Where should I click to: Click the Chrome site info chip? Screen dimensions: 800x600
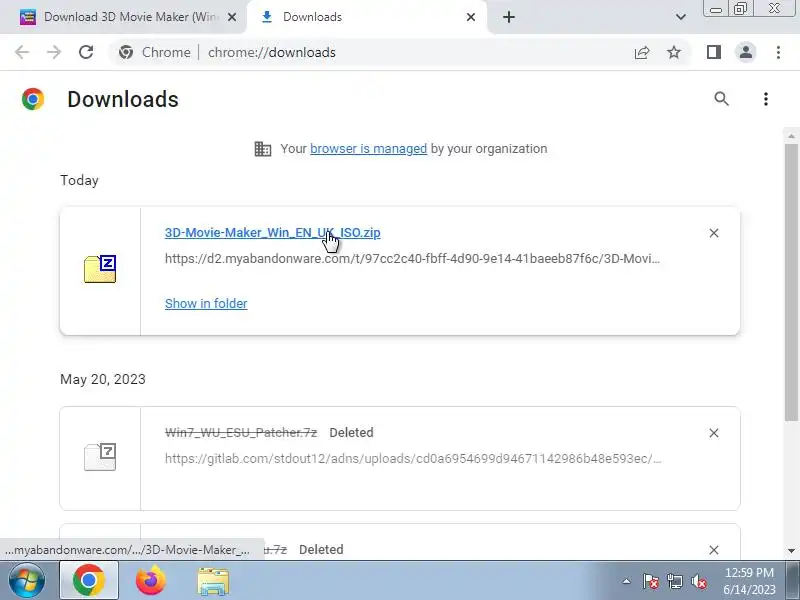pos(155,52)
